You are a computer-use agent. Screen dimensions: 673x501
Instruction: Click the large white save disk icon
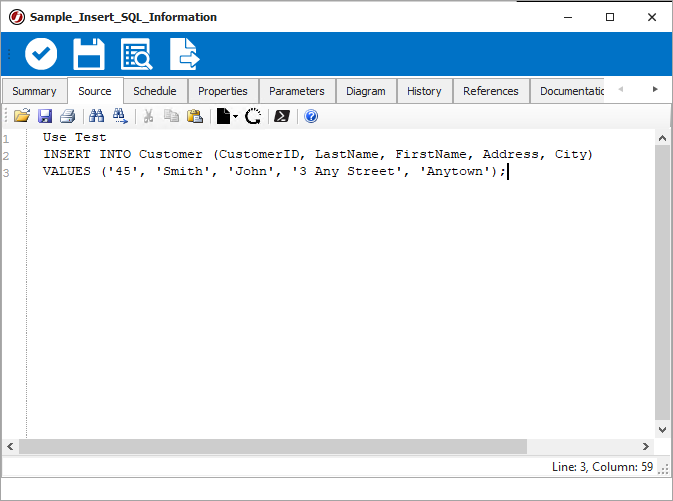(89, 54)
